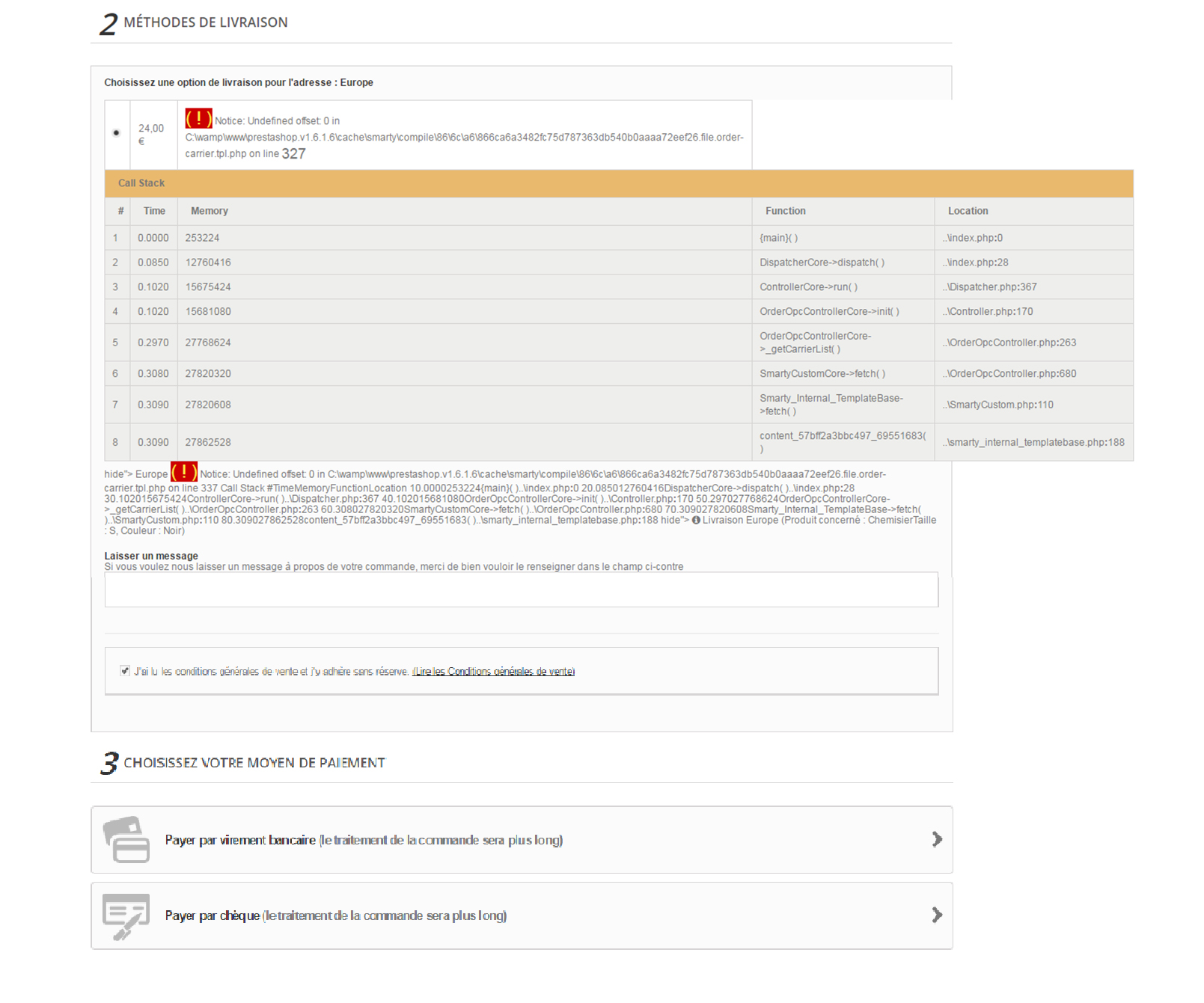Click the memory value 253224
The width and height of the screenshot is (1204, 1003).
point(202,238)
